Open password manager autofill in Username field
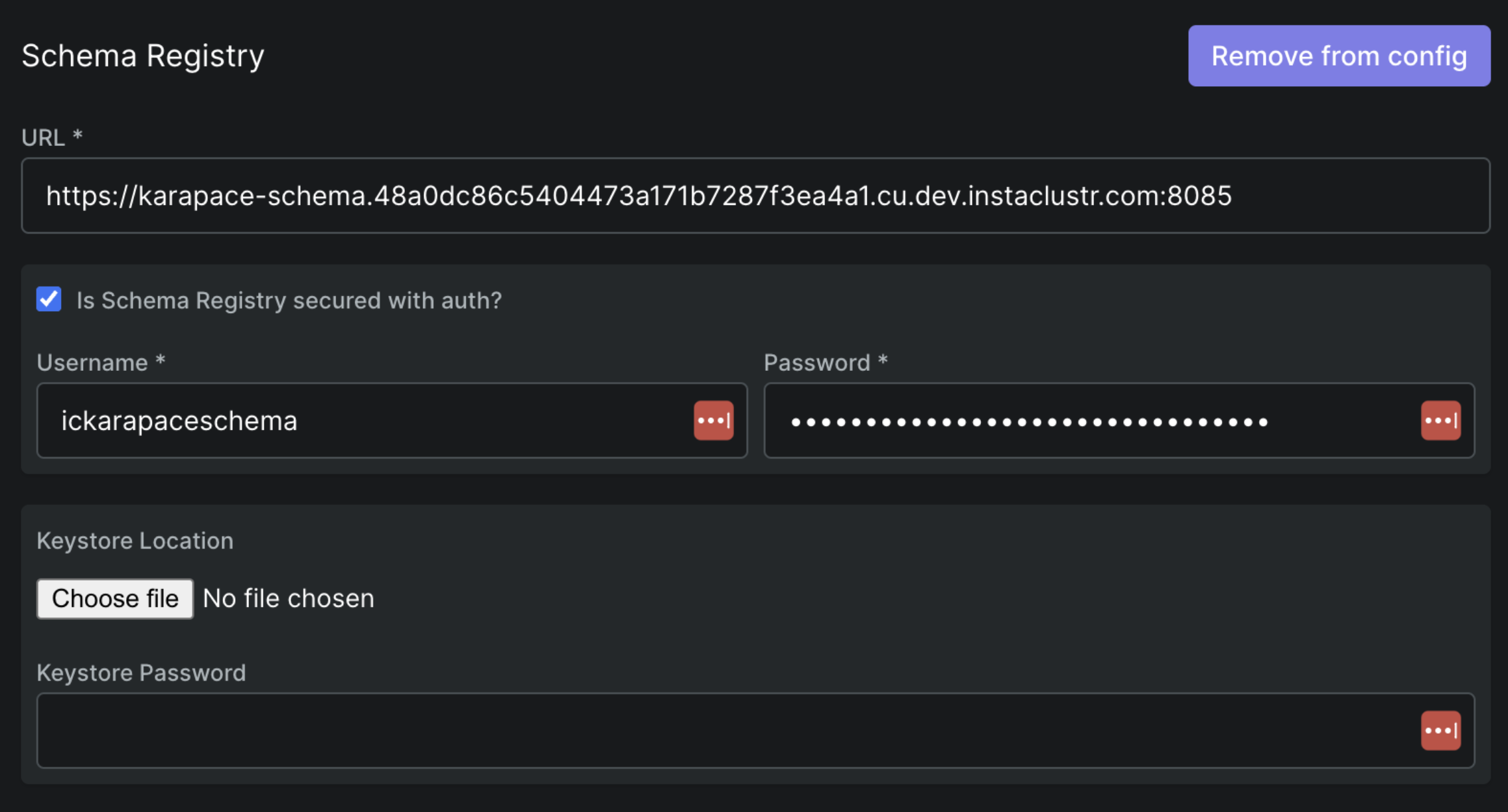The image size is (1508, 812). [x=713, y=421]
